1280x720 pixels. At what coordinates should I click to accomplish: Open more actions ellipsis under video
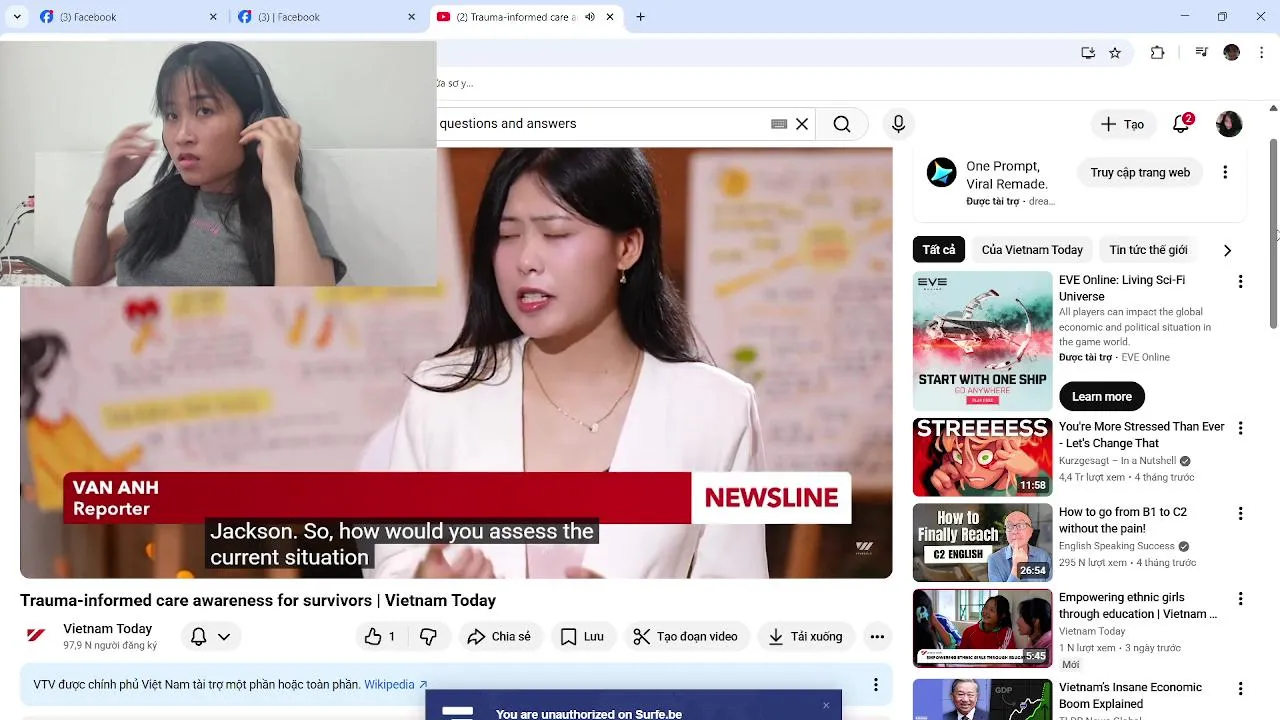877,636
